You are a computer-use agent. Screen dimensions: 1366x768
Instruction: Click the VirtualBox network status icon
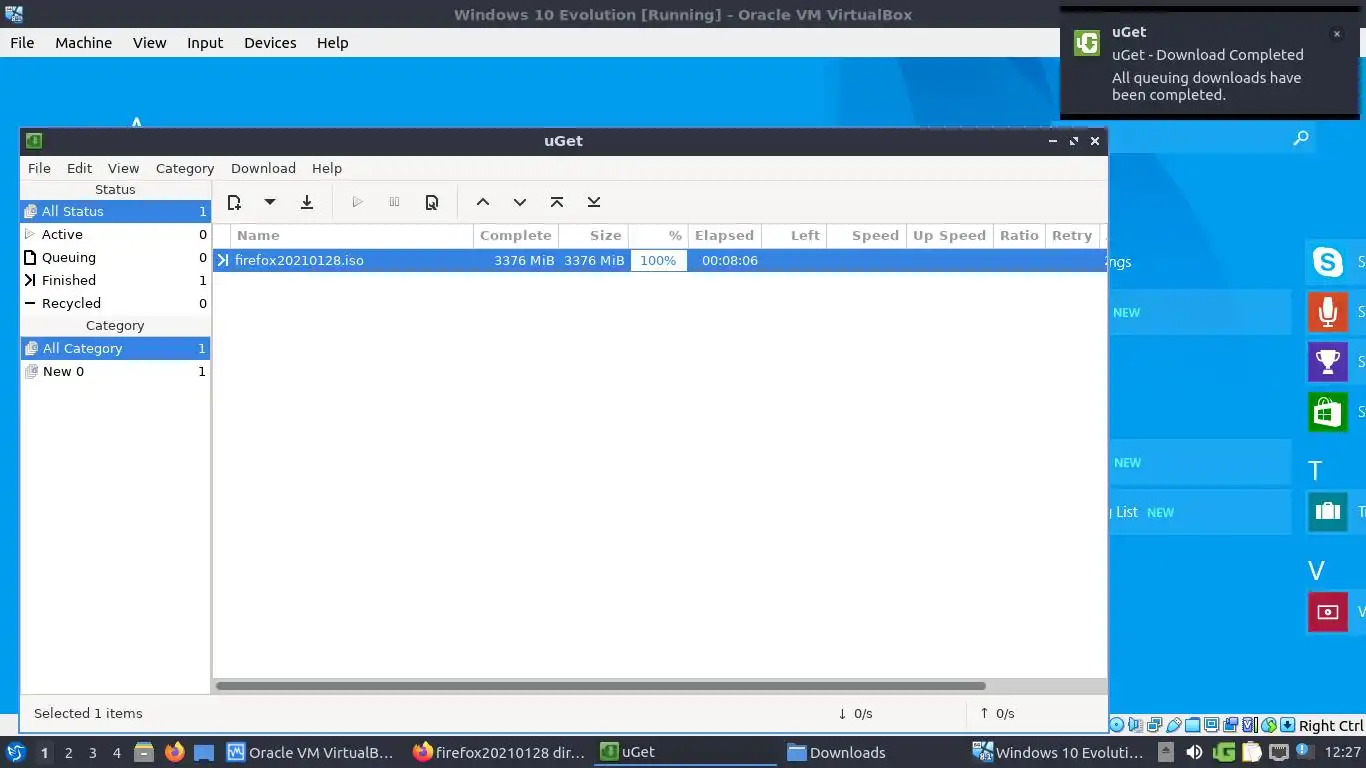coord(1154,725)
